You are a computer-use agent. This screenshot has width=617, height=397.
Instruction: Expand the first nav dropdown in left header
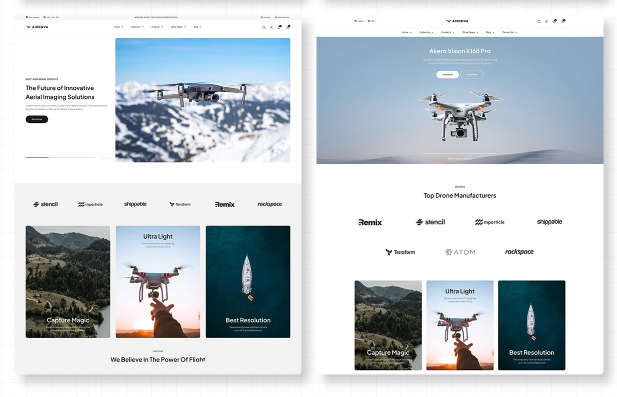[x=118, y=27]
